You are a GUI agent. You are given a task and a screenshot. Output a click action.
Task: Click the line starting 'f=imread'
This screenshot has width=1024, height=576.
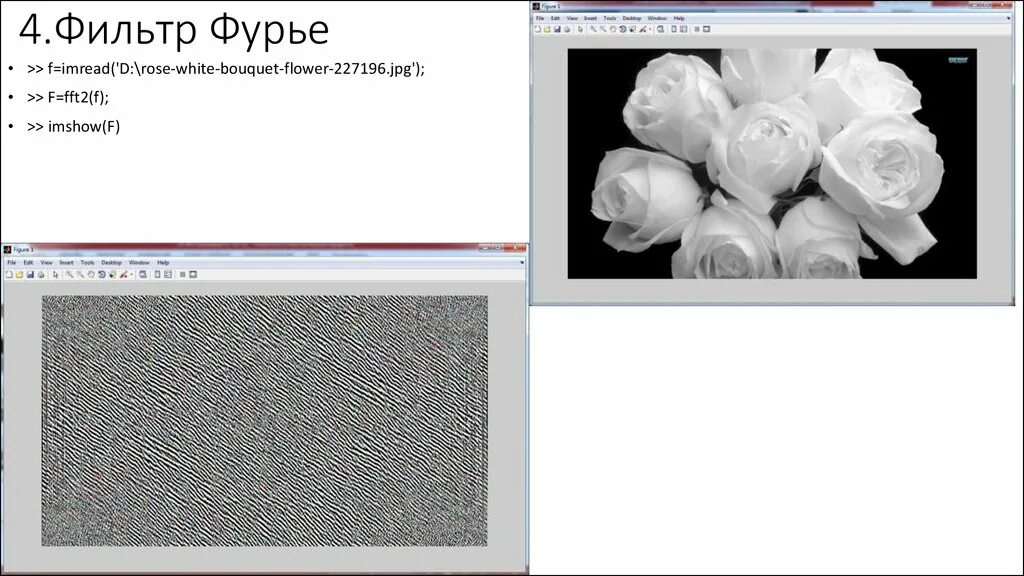[x=226, y=69]
